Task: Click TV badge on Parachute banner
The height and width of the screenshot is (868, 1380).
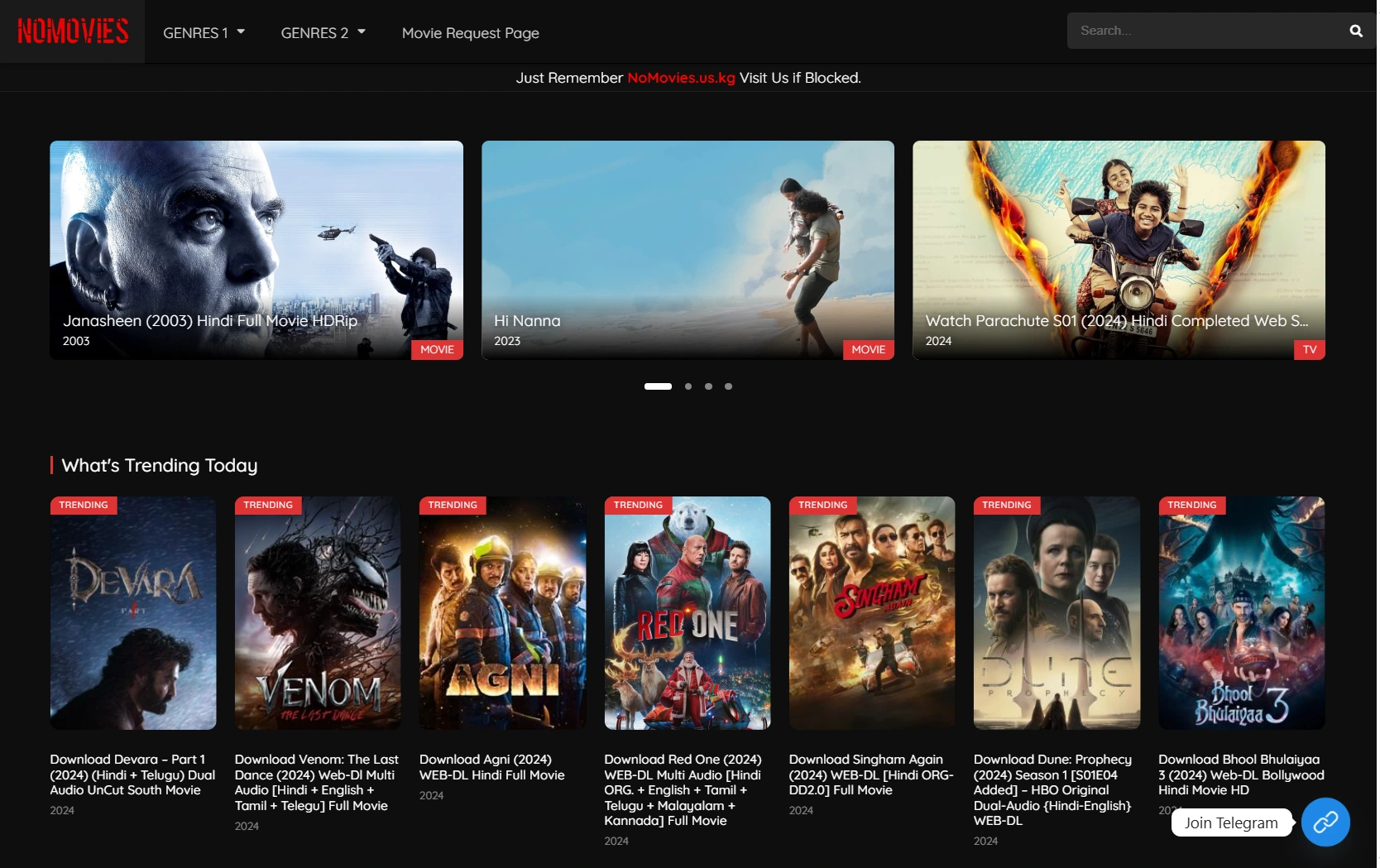Action: pos(1310,349)
